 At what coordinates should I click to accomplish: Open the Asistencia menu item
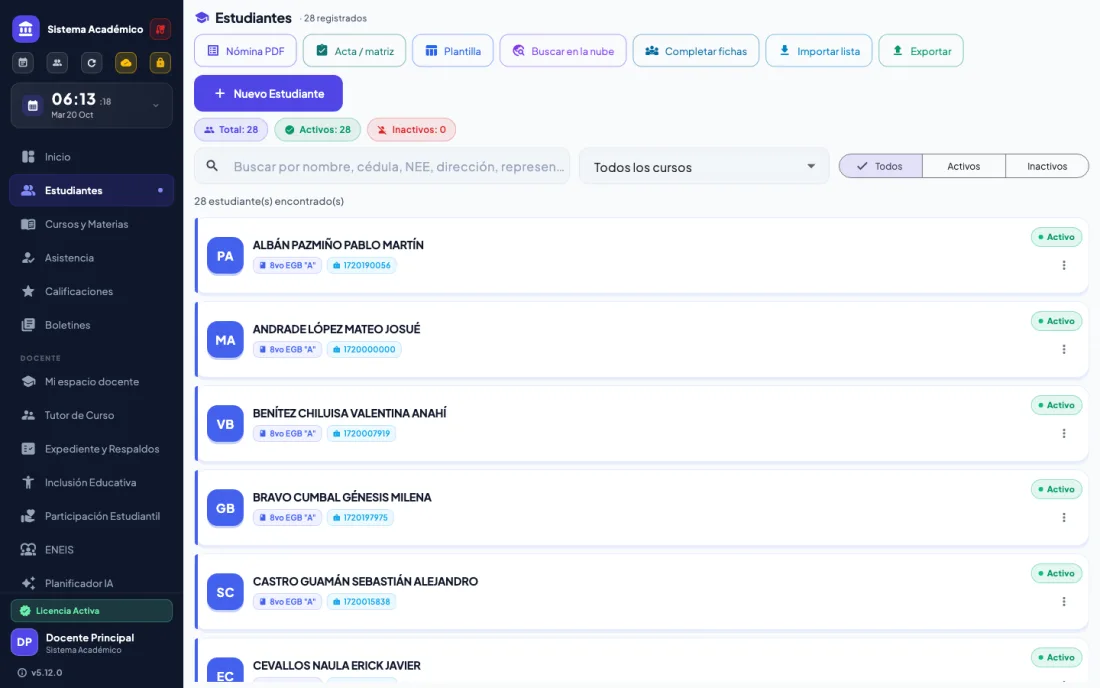(91, 258)
